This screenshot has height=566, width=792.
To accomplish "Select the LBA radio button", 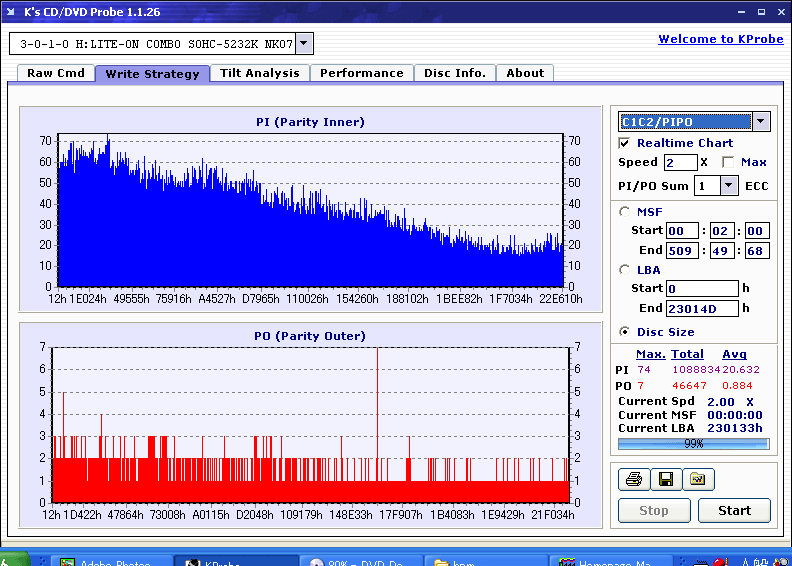I will coord(625,269).
